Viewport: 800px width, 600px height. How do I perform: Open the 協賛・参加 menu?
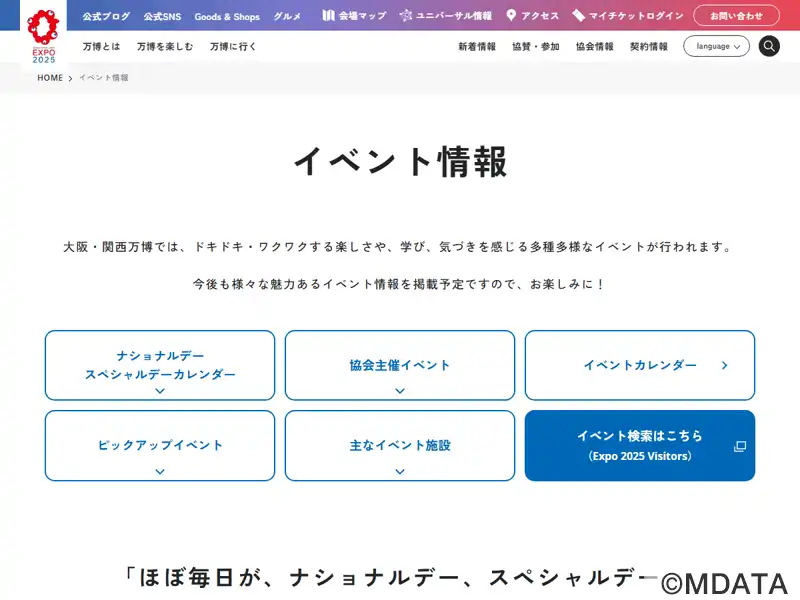coord(536,46)
